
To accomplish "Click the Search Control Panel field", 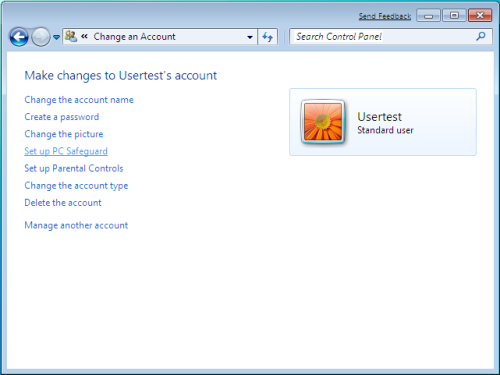I will 383,36.
